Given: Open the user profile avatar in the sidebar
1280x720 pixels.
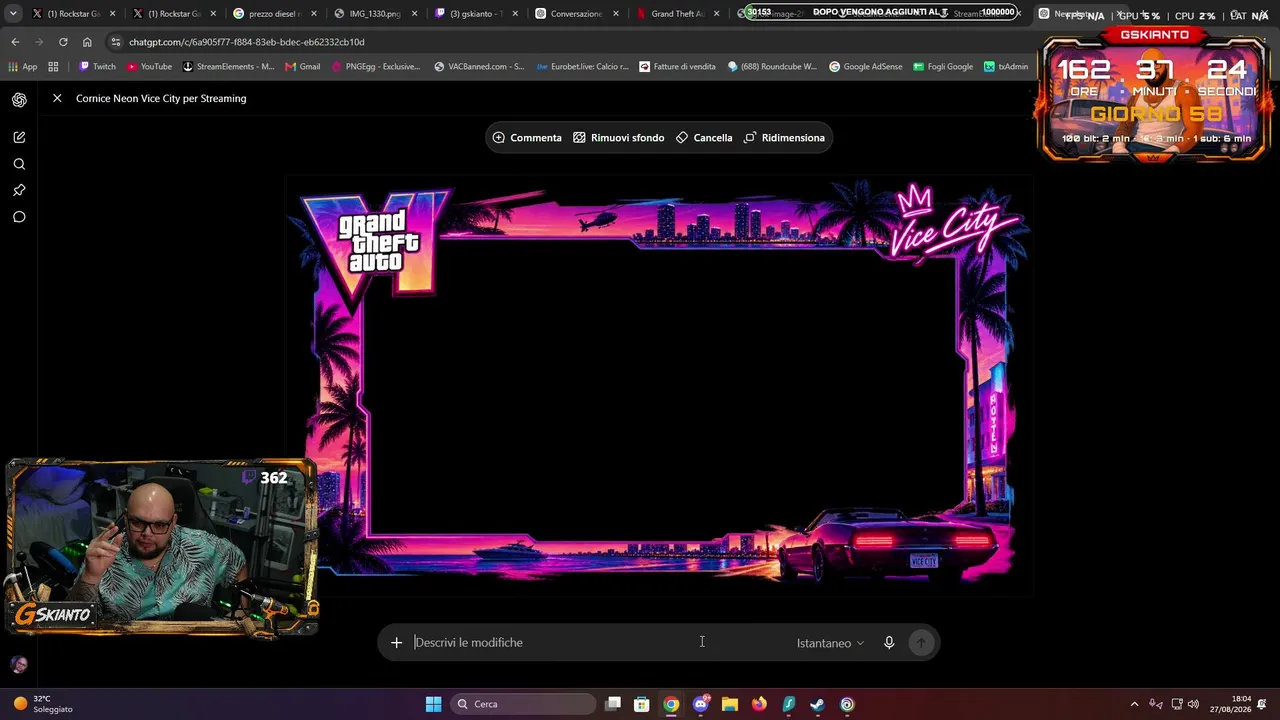Looking at the screenshot, I should point(19,664).
